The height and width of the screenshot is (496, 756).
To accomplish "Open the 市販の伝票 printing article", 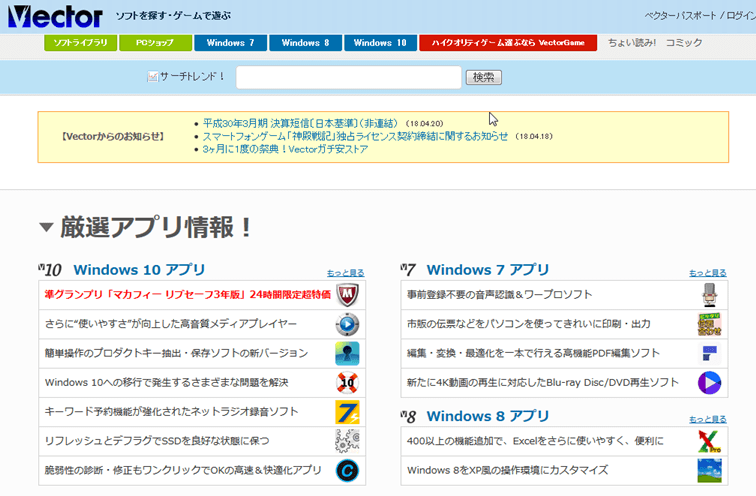I will 528,324.
